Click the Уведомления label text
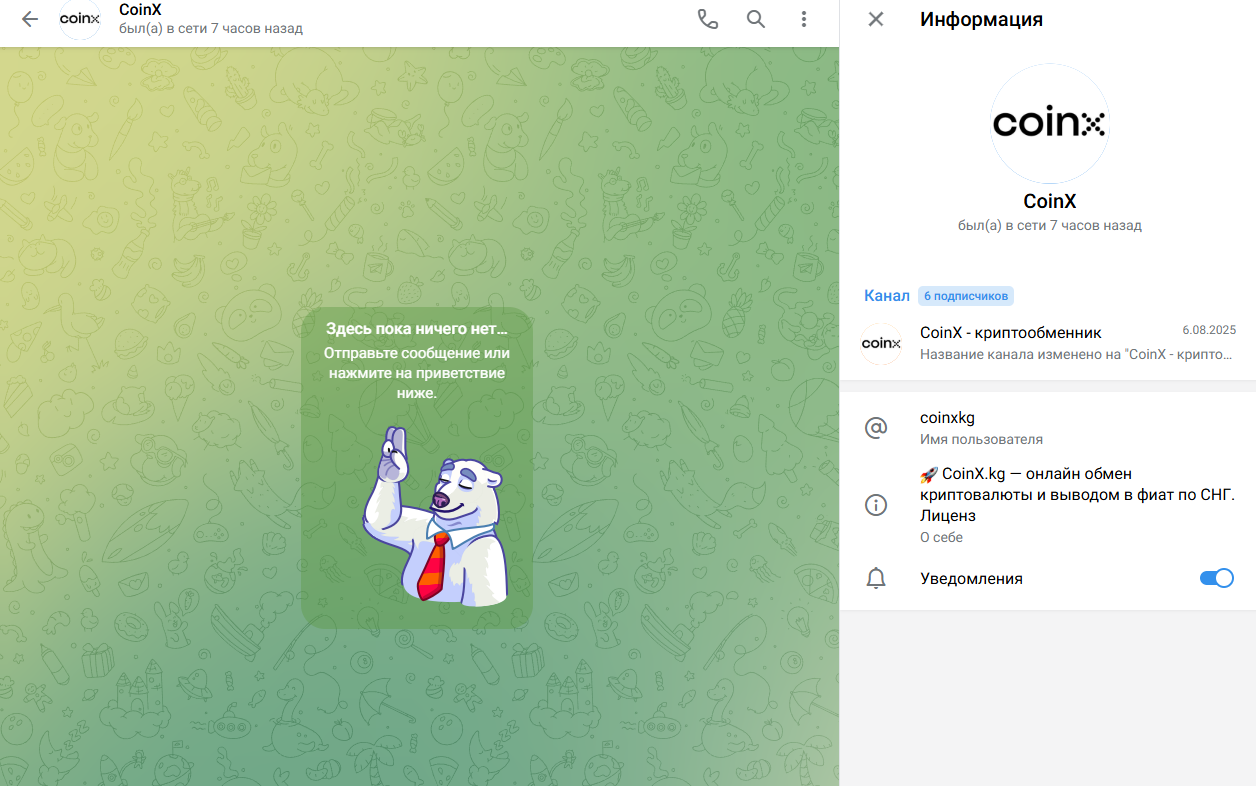This screenshot has width=1256, height=786. (x=971, y=578)
